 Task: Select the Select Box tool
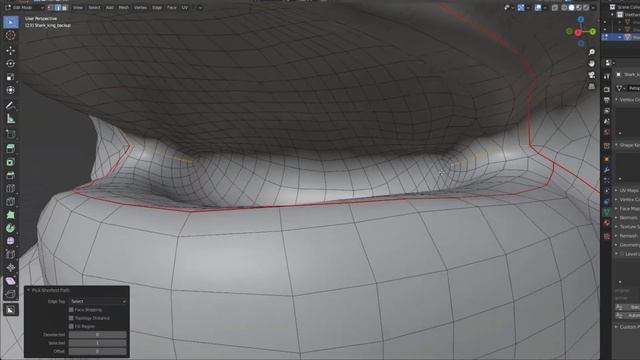coord(11,22)
